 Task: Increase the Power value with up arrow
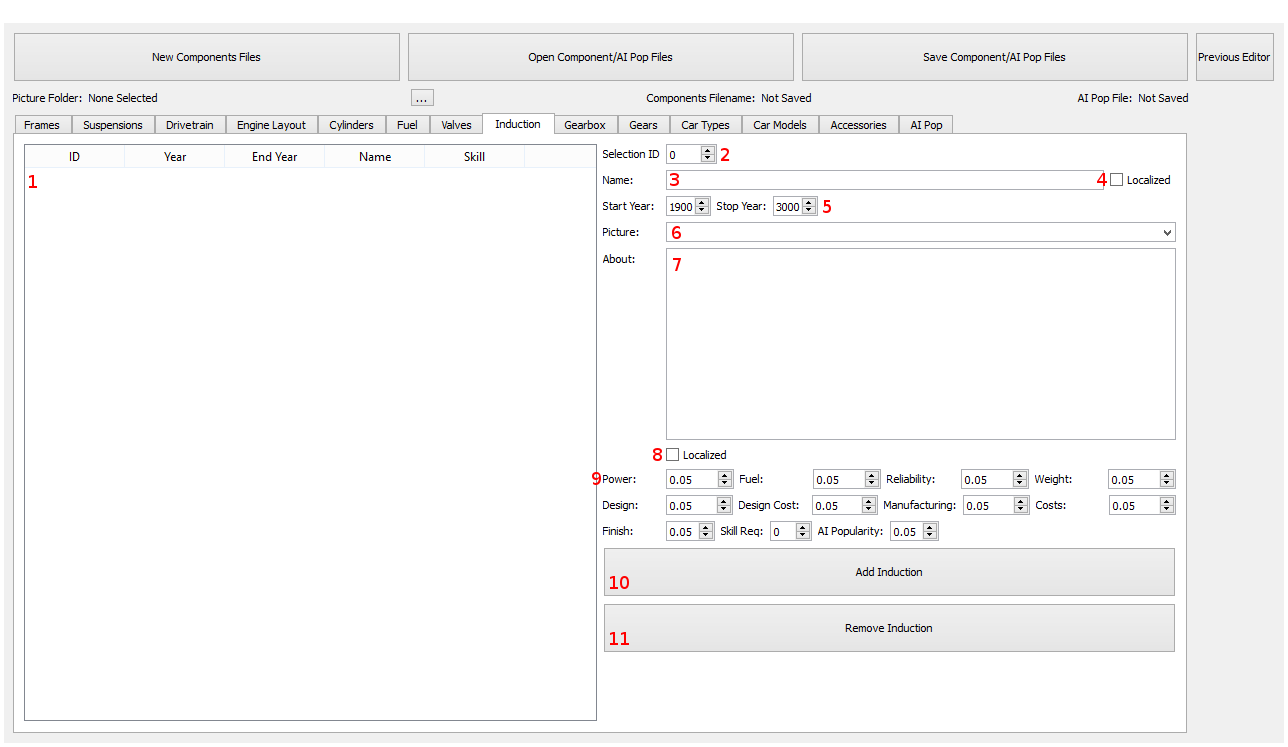pyautogui.click(x=724, y=476)
